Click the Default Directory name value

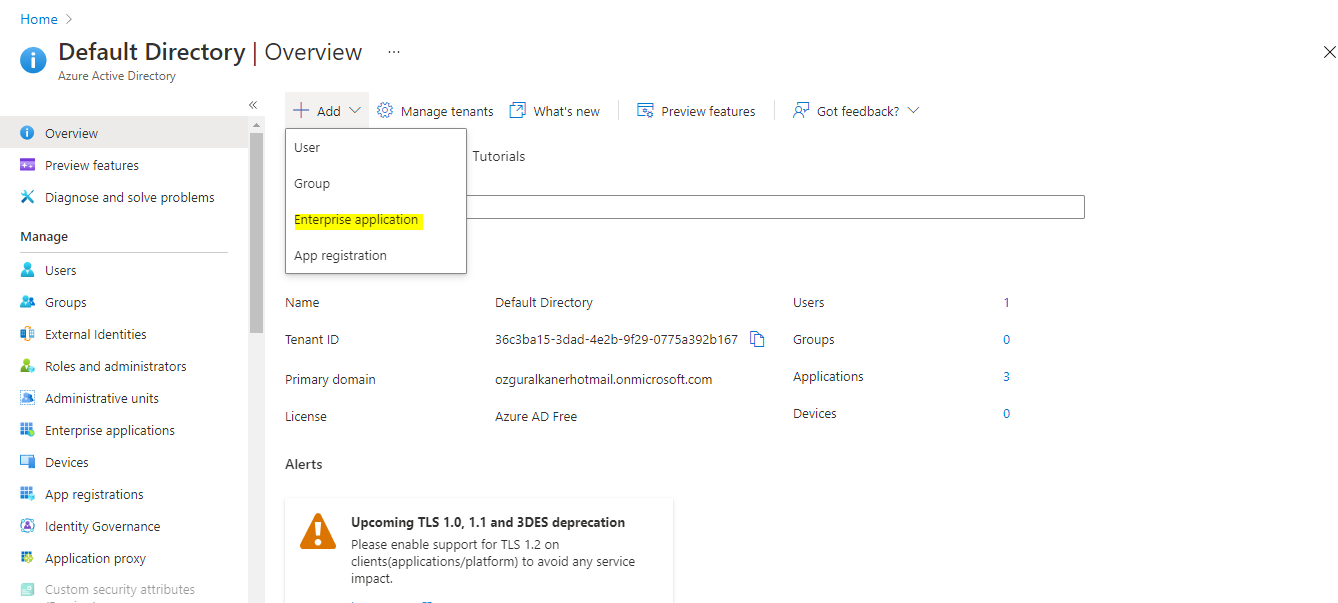pos(544,302)
